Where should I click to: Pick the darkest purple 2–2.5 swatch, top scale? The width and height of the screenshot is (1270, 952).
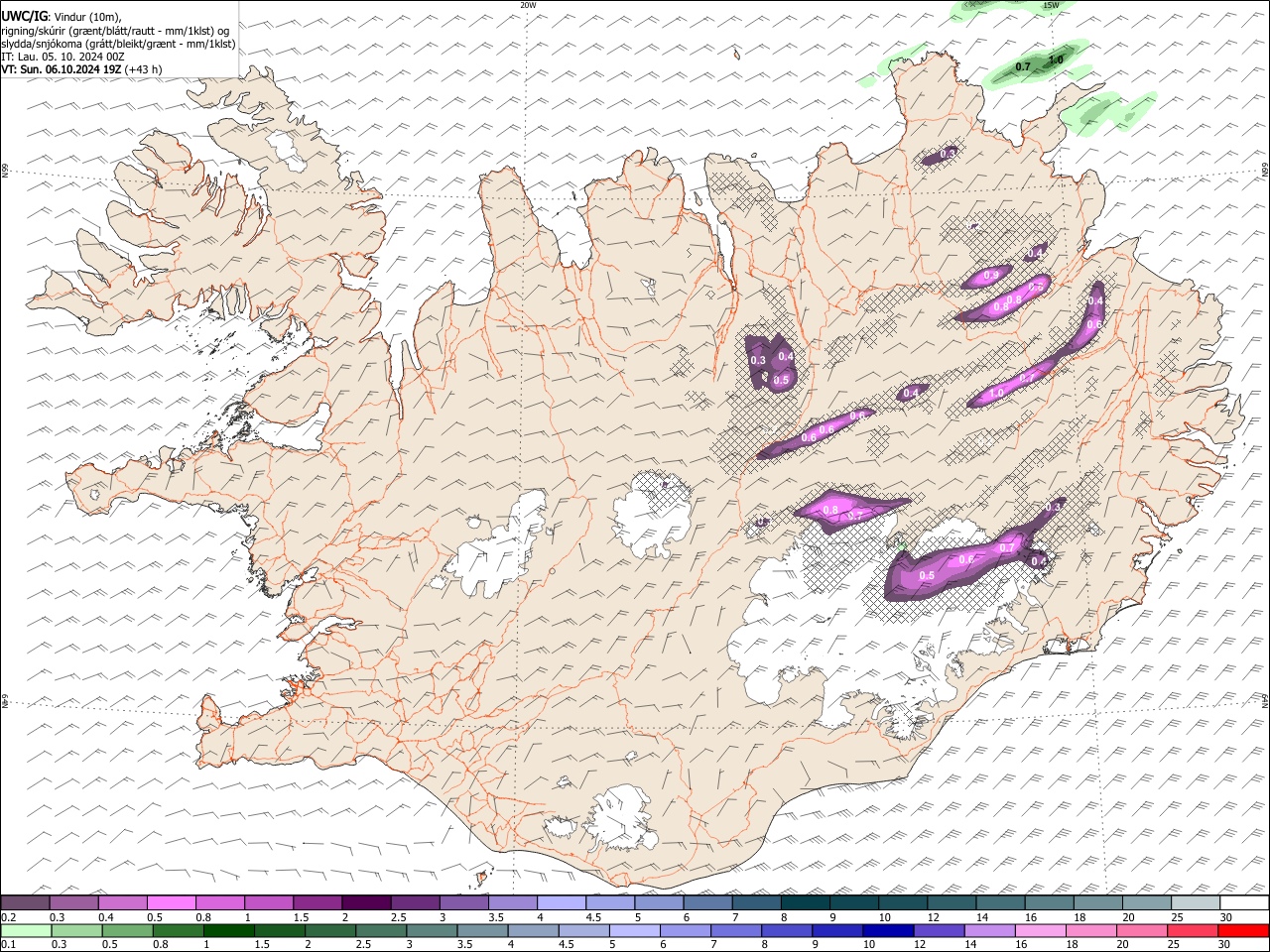(366, 903)
